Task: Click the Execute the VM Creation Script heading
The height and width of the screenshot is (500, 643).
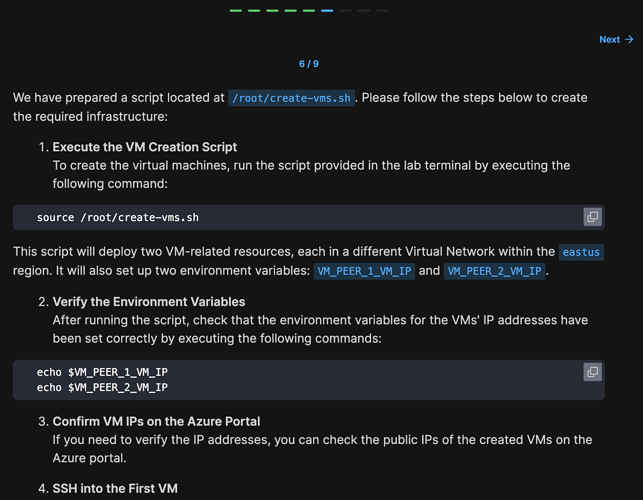Action: [131, 147]
